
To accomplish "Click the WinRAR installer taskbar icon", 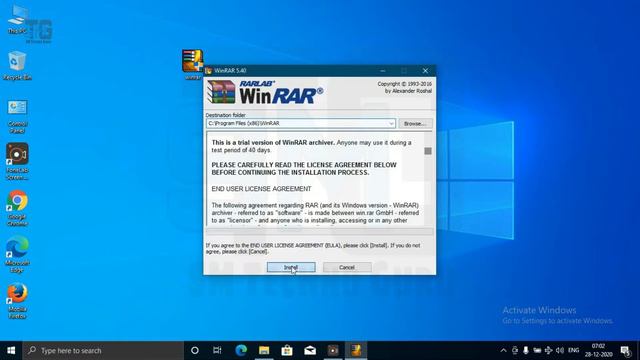I will (x=356, y=351).
